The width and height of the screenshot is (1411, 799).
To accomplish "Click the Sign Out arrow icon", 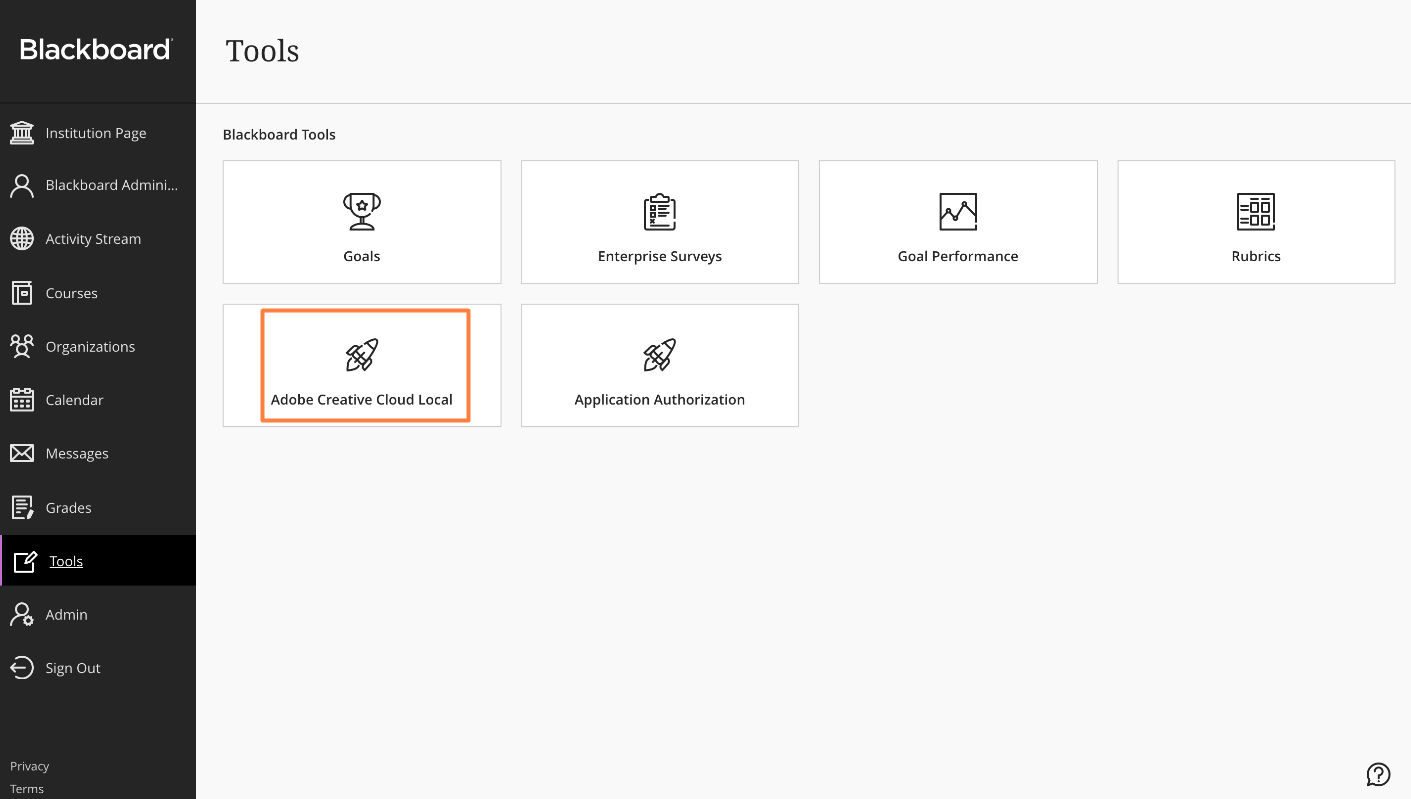I will (x=21, y=668).
